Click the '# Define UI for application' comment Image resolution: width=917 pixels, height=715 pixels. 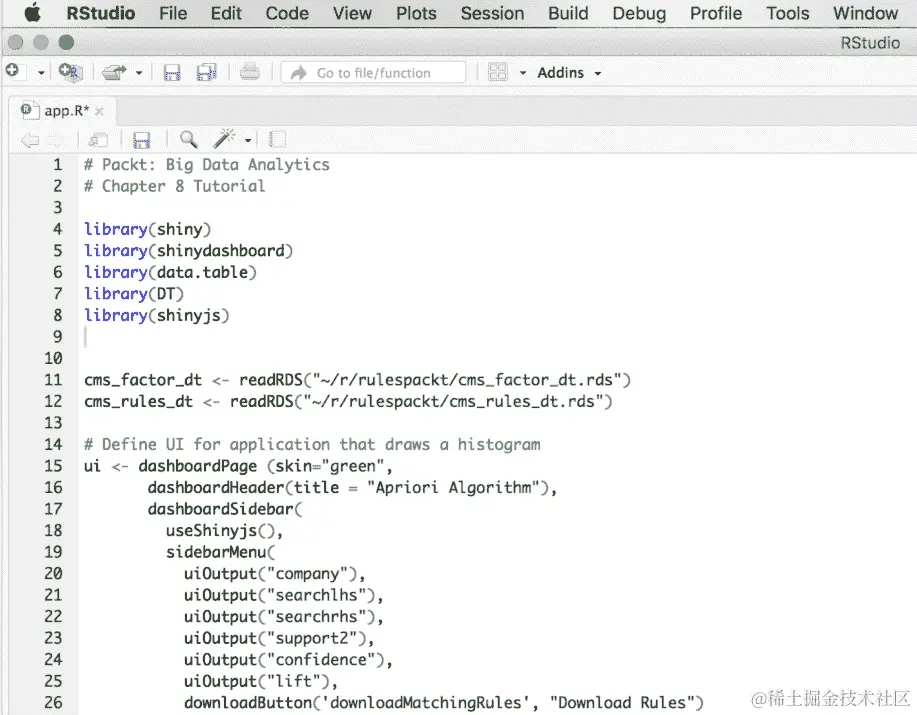coord(312,445)
